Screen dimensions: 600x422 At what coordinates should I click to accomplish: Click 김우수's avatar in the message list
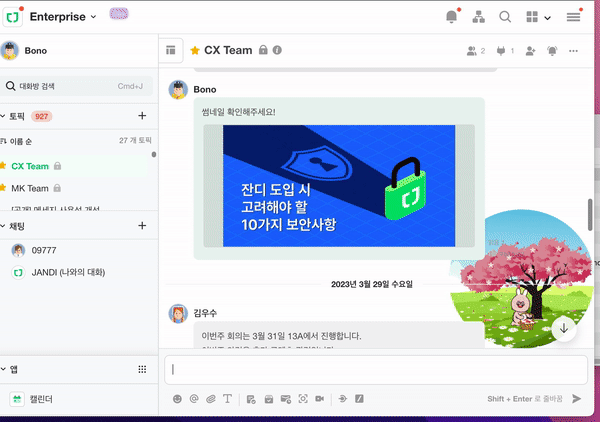178,314
